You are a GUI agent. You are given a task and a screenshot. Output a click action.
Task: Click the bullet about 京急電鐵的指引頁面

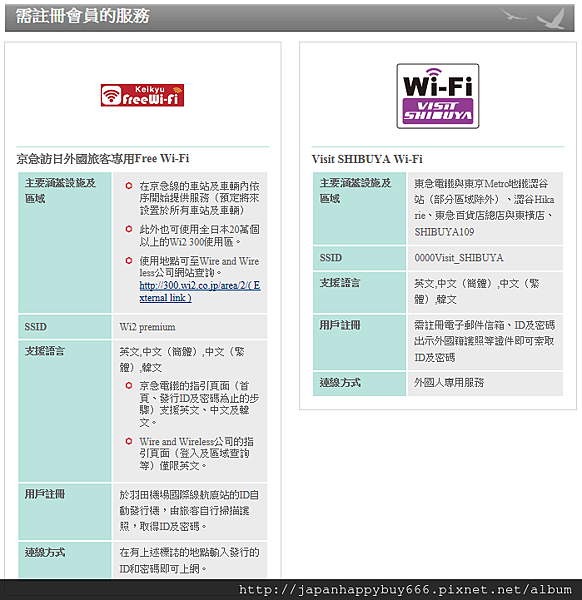pos(199,404)
